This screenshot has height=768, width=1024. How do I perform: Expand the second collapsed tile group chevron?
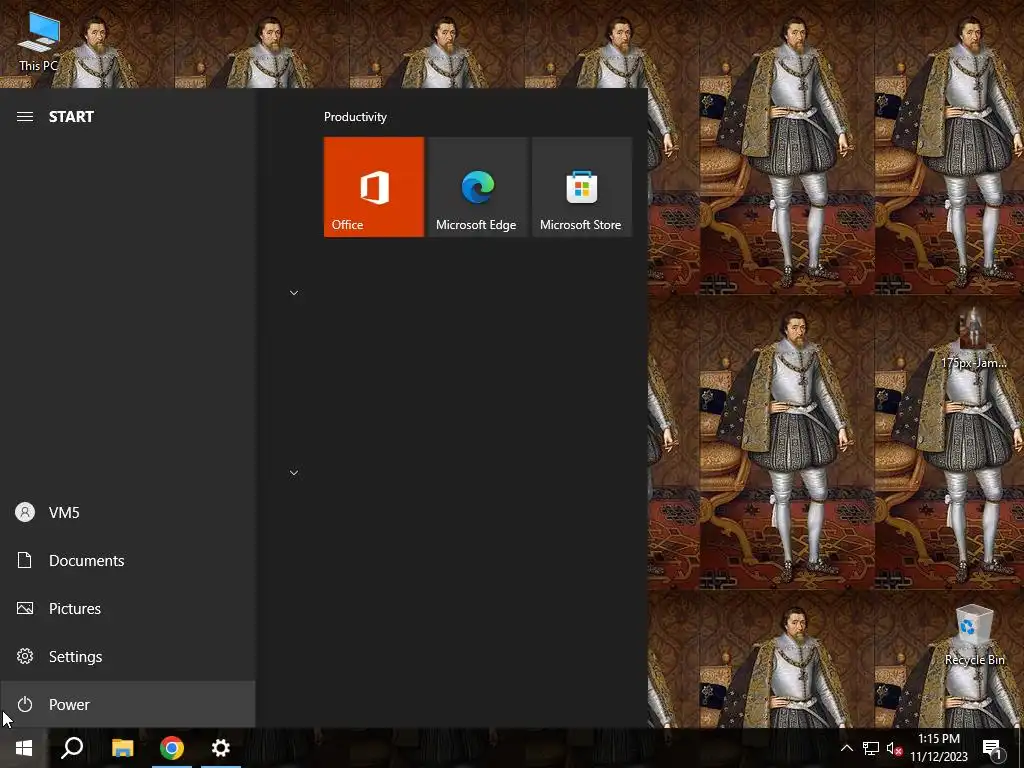tap(294, 472)
